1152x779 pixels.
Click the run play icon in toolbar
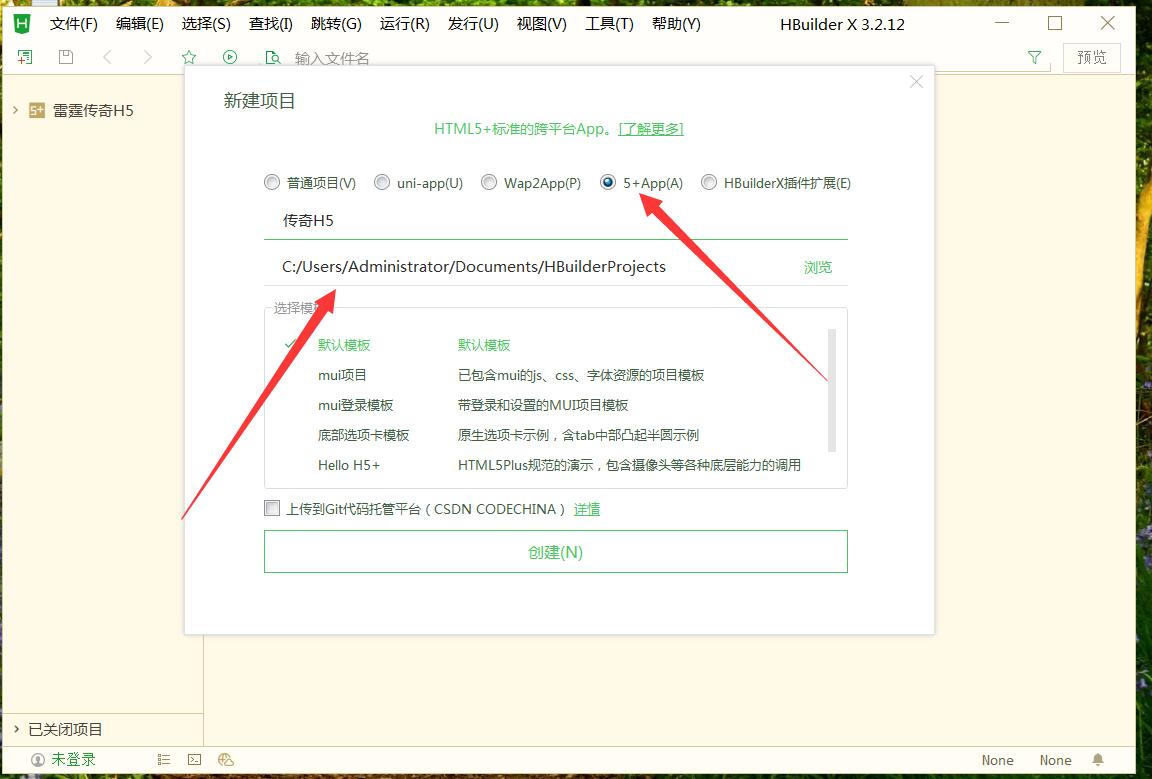tap(230, 58)
